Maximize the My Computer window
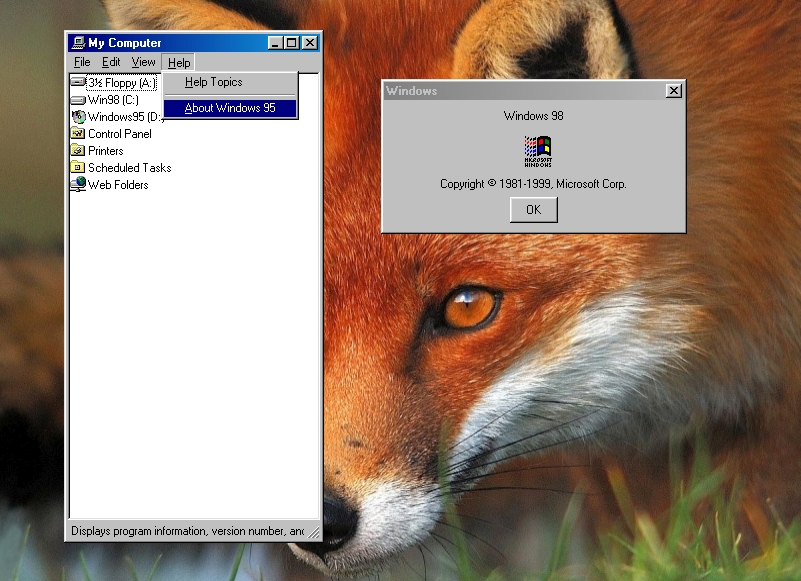This screenshot has width=801, height=581. point(291,43)
